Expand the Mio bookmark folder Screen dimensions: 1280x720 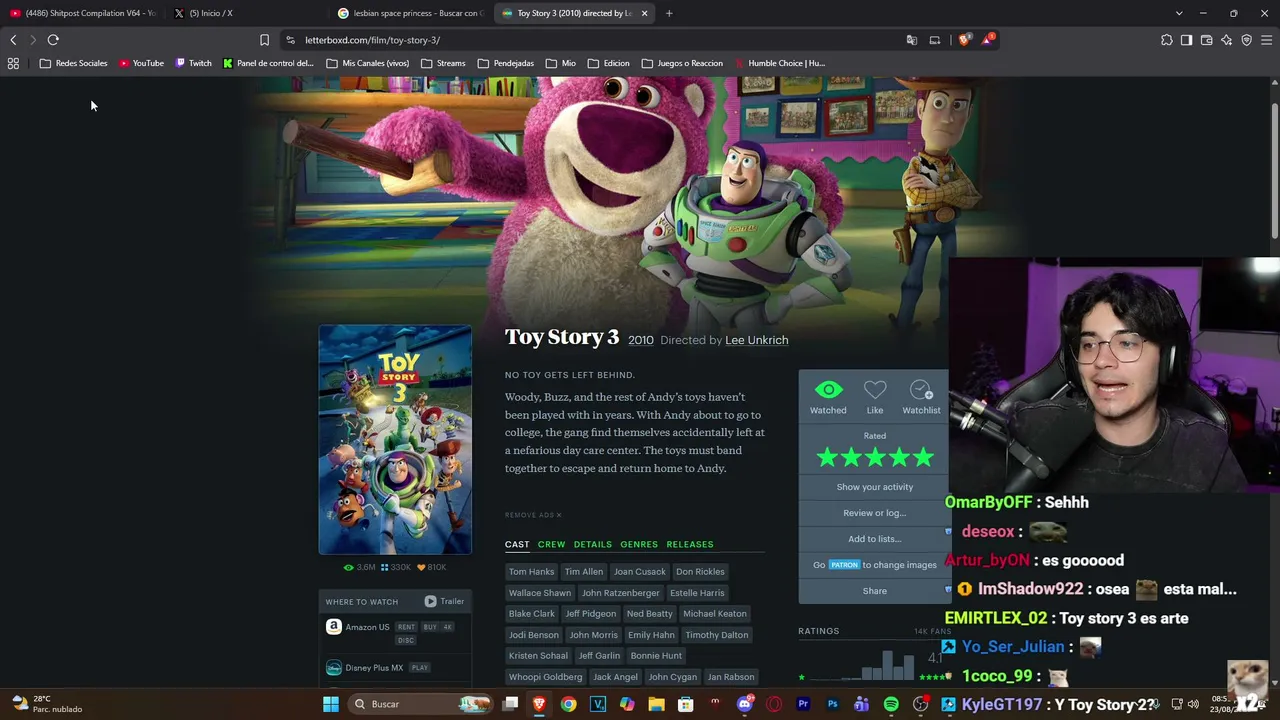point(561,63)
